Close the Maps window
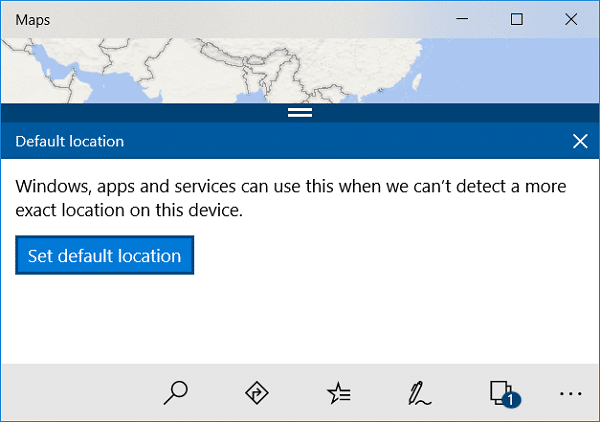This screenshot has width=600, height=422. click(571, 19)
